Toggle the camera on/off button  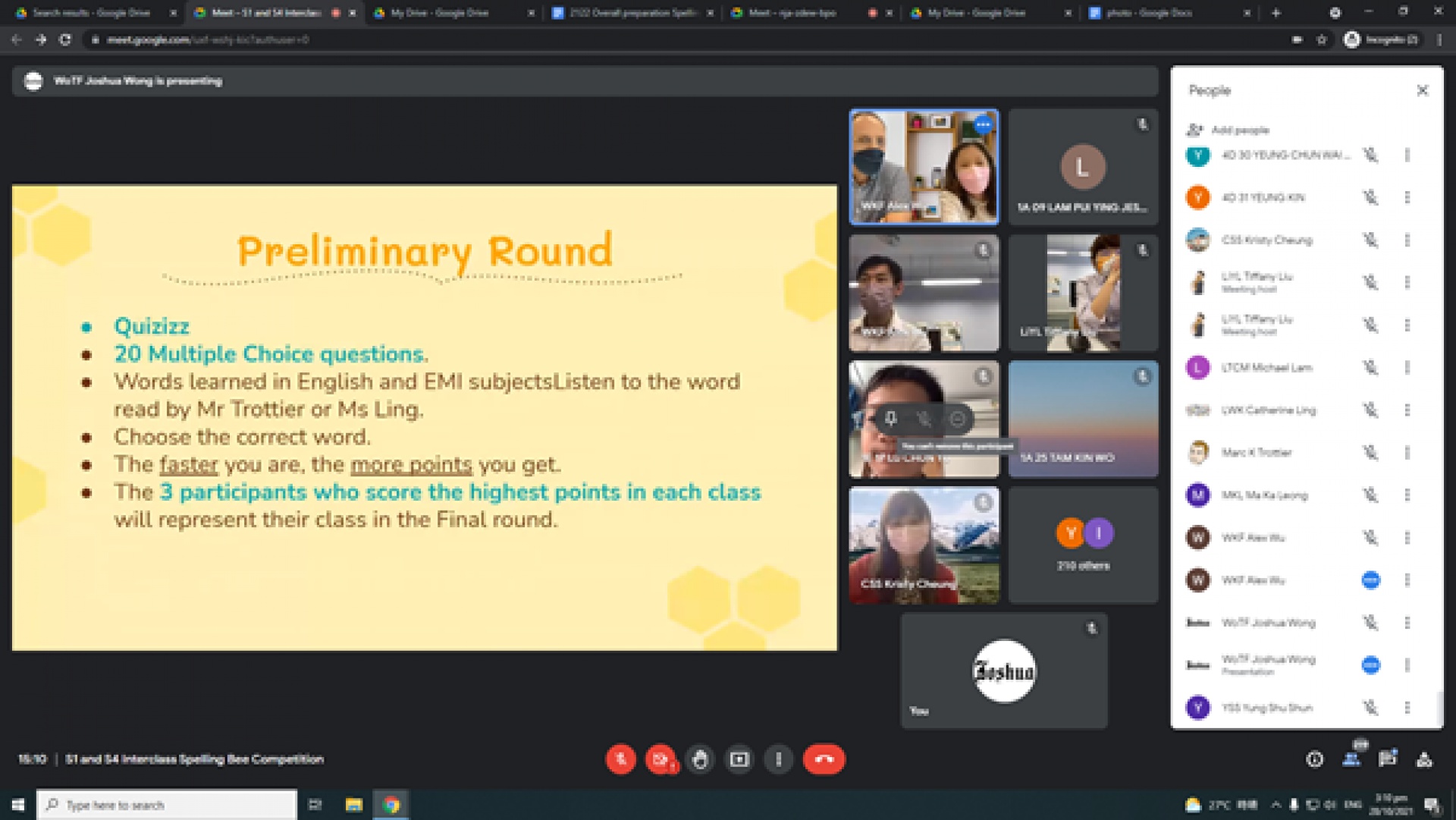tap(661, 759)
